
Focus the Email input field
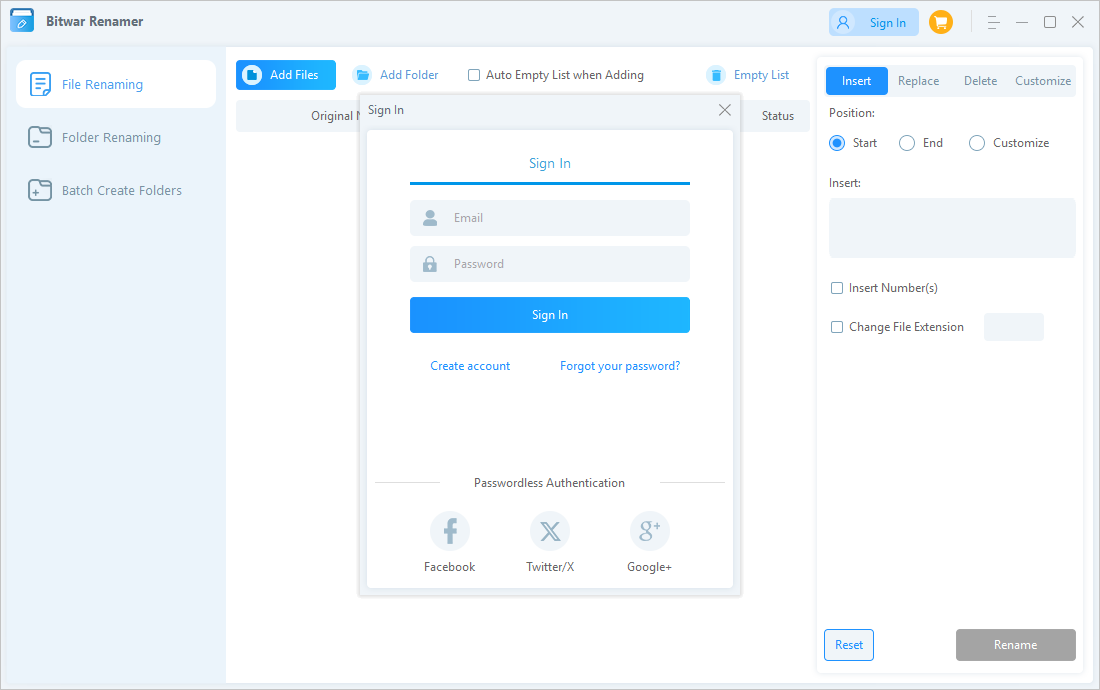pyautogui.click(x=550, y=218)
